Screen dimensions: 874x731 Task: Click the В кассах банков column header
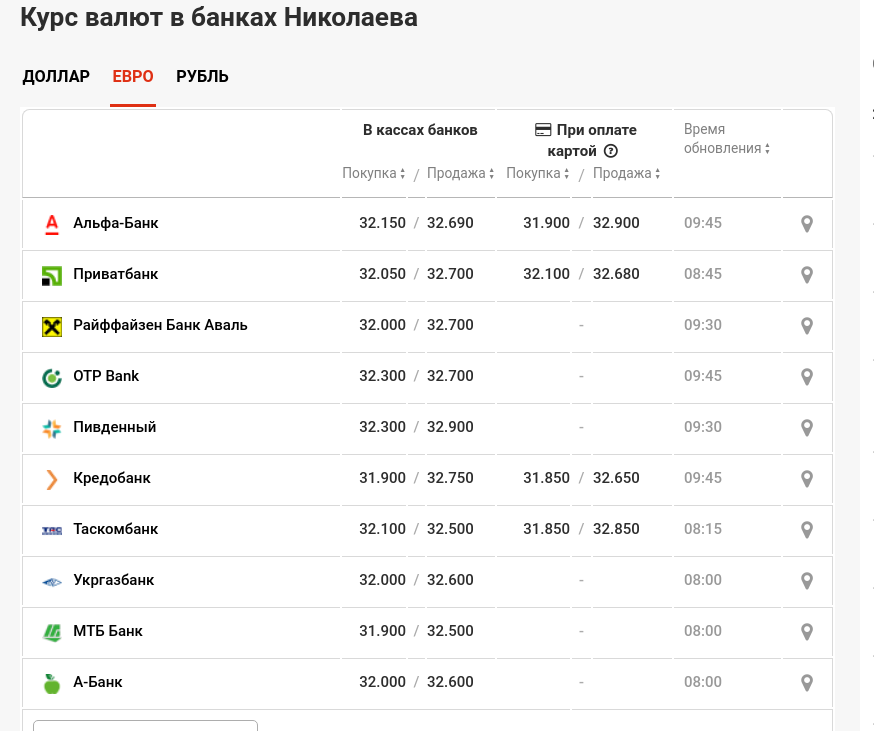click(x=420, y=130)
